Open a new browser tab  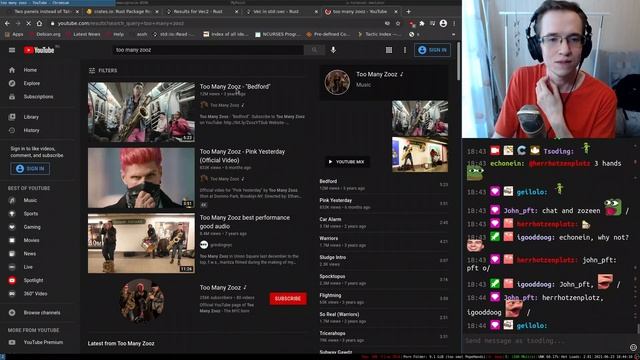point(408,12)
